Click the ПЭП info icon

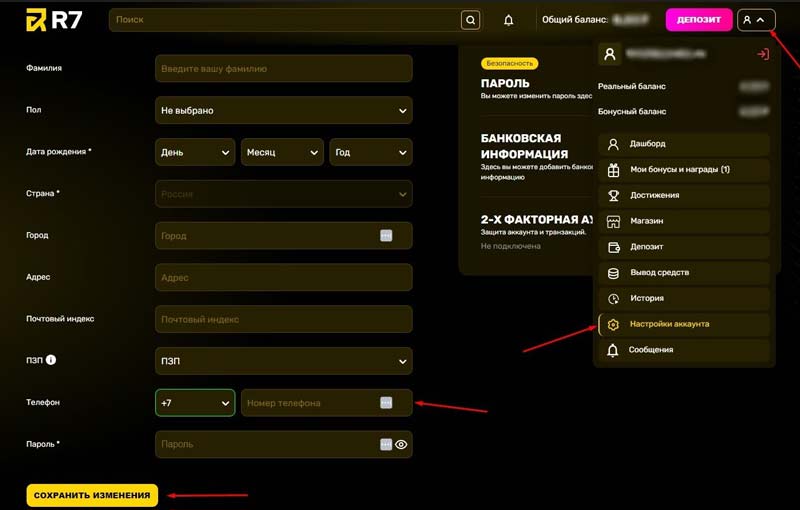(51, 360)
